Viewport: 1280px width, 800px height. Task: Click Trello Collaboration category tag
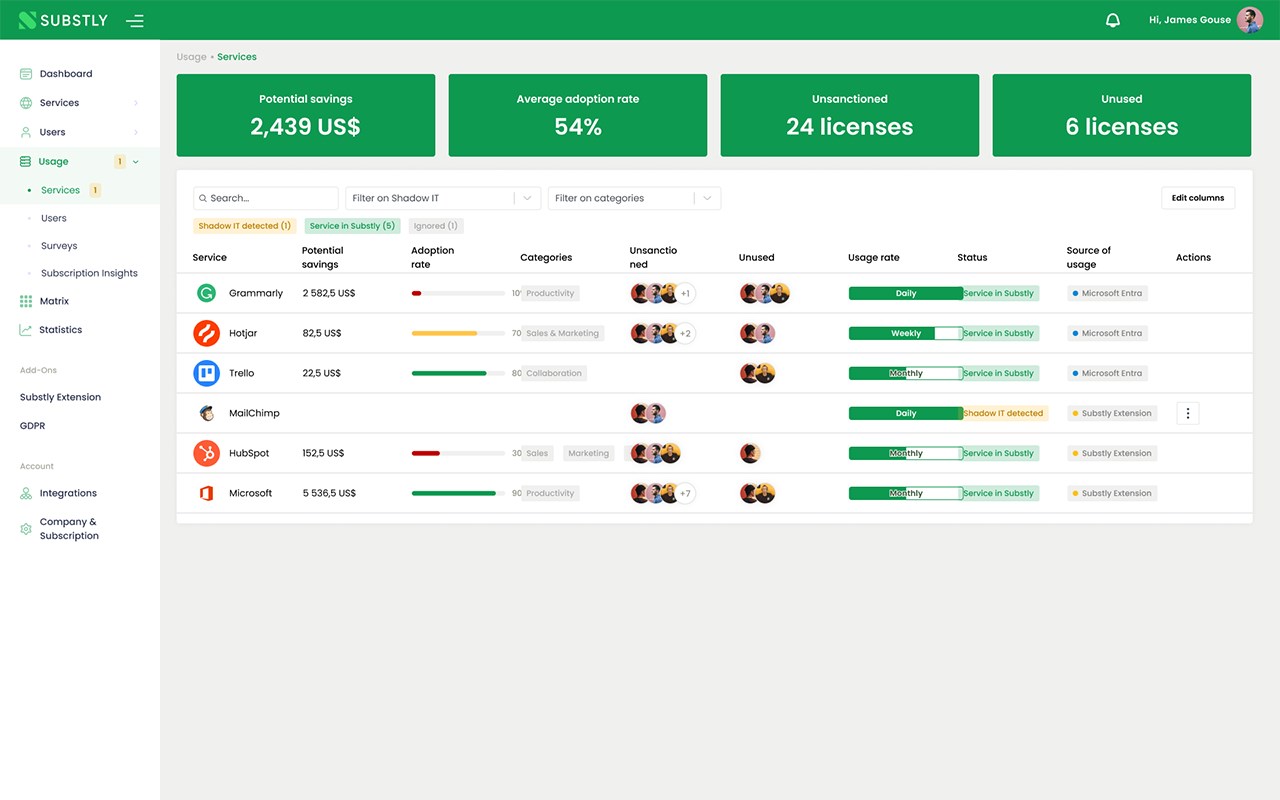[554, 373]
